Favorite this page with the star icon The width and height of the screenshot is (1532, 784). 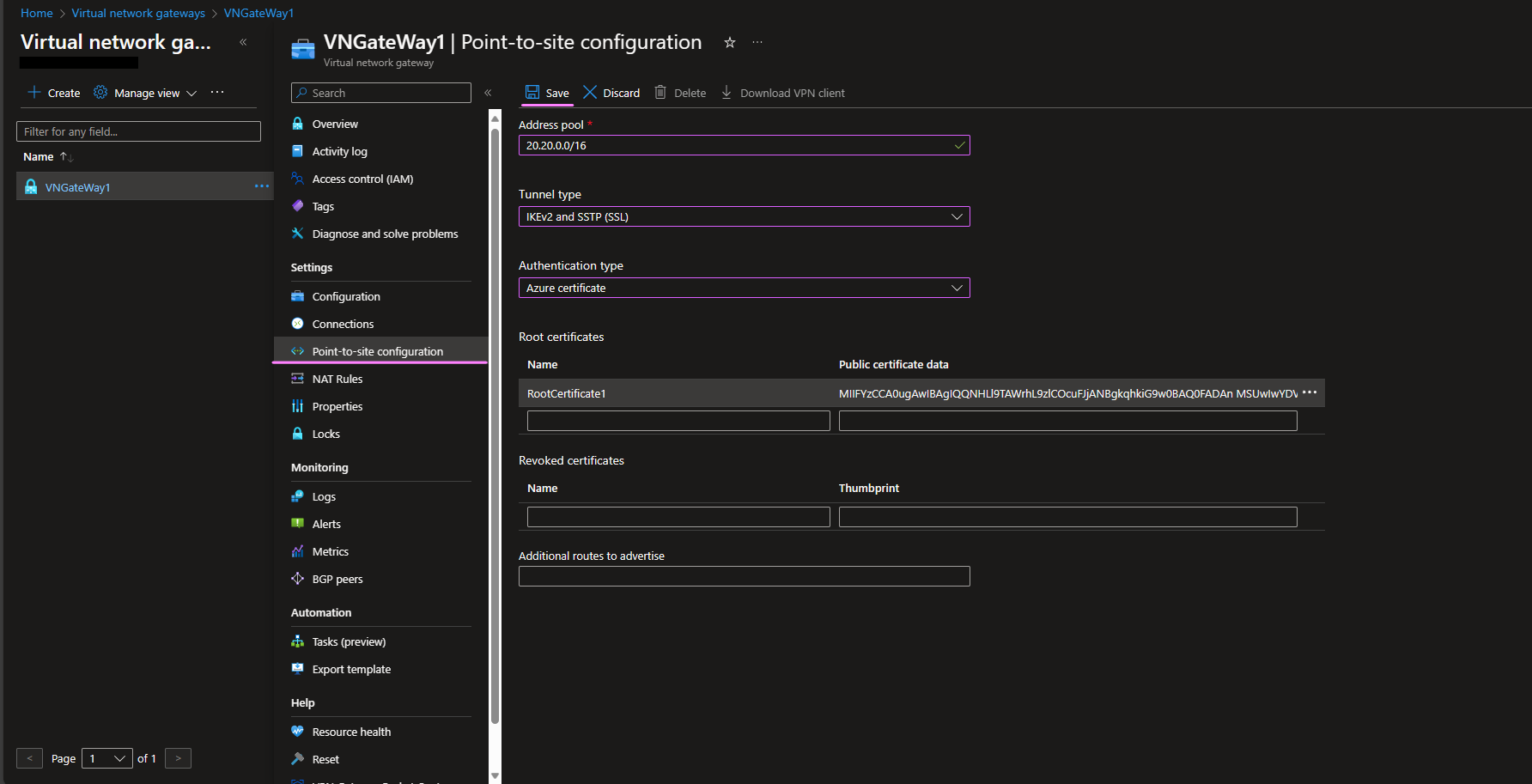pos(730,42)
